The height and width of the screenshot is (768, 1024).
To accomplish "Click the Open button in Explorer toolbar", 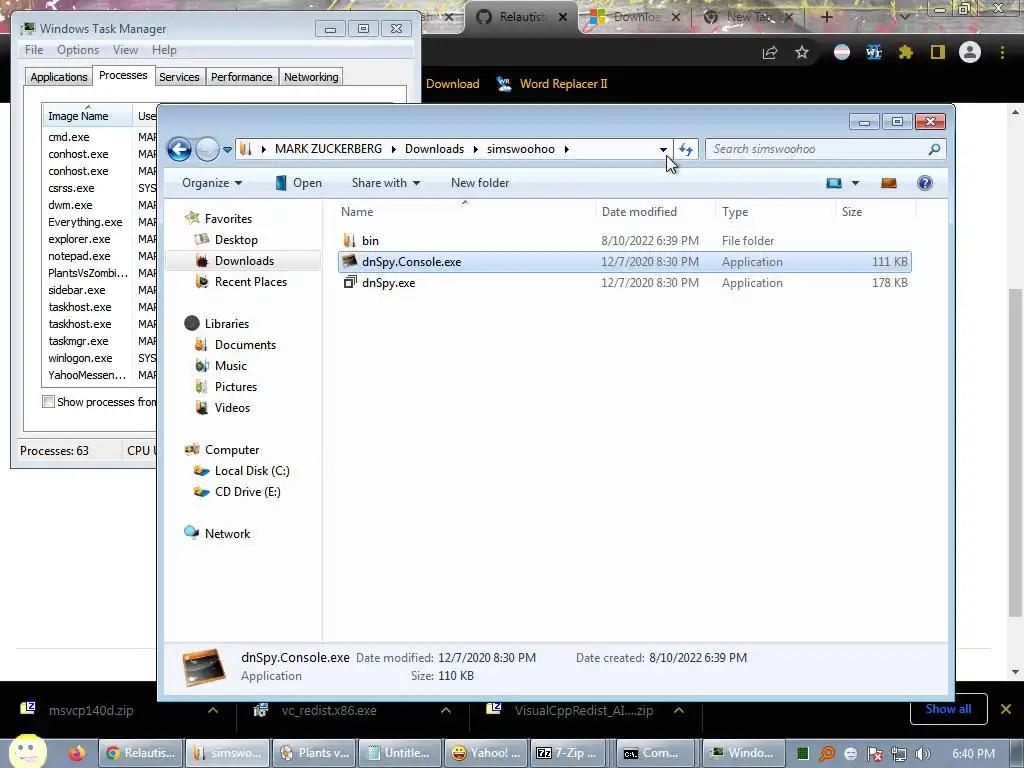I will [x=298, y=183].
